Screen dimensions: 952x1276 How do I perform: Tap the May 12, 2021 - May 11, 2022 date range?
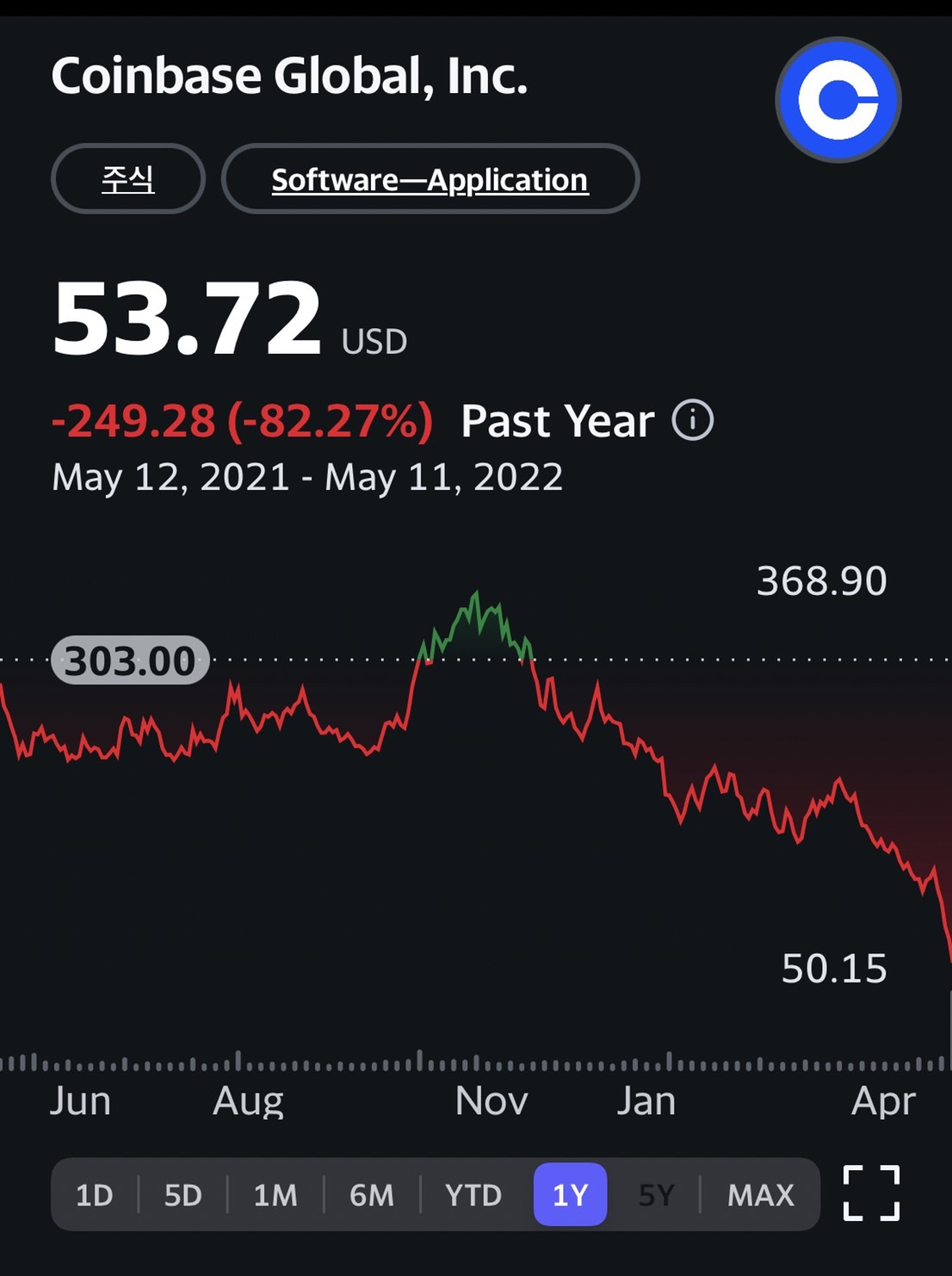click(307, 477)
